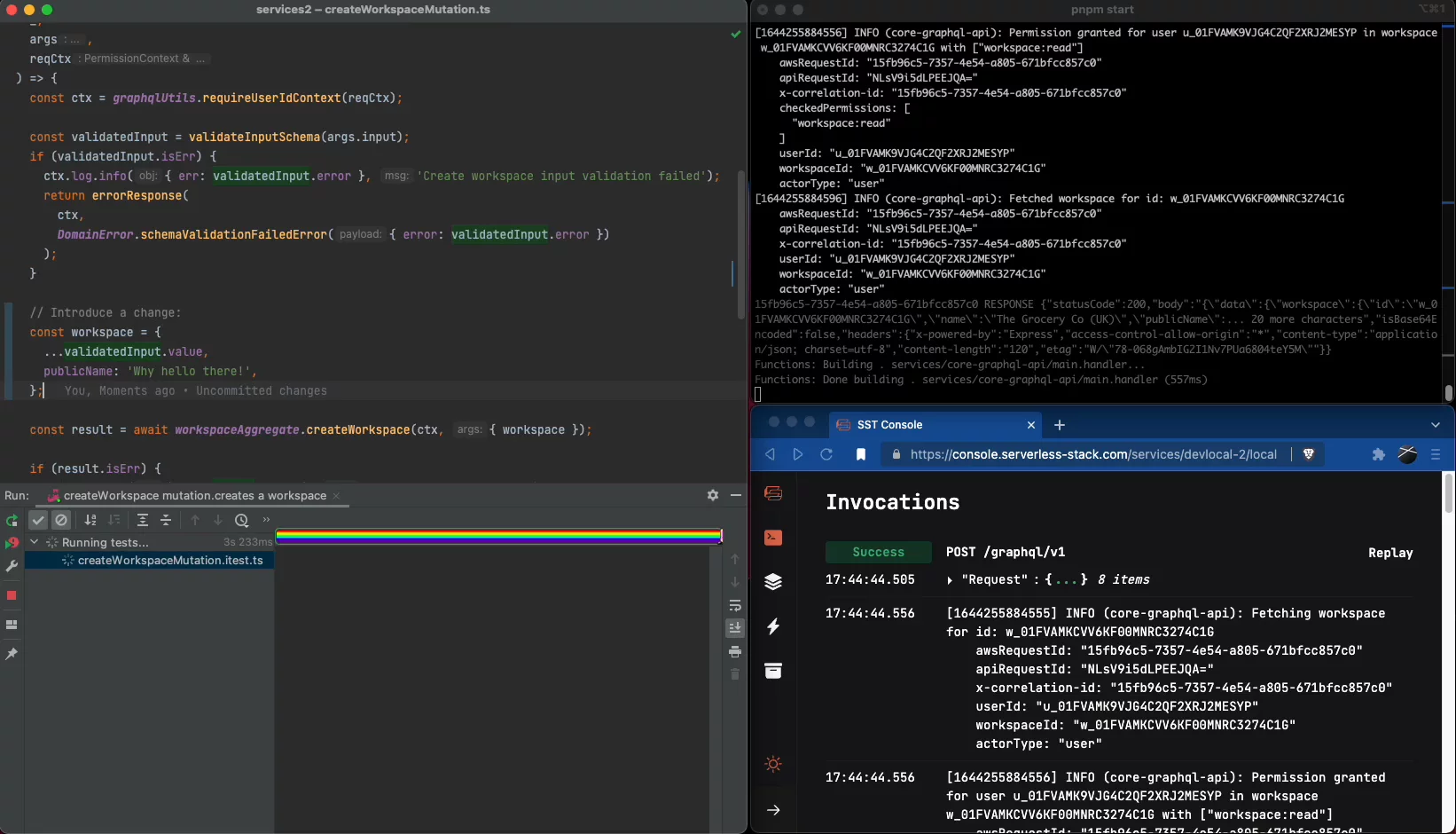This screenshot has height=834, width=1456.
Task: Reload the SST Console page
Action: (826, 454)
